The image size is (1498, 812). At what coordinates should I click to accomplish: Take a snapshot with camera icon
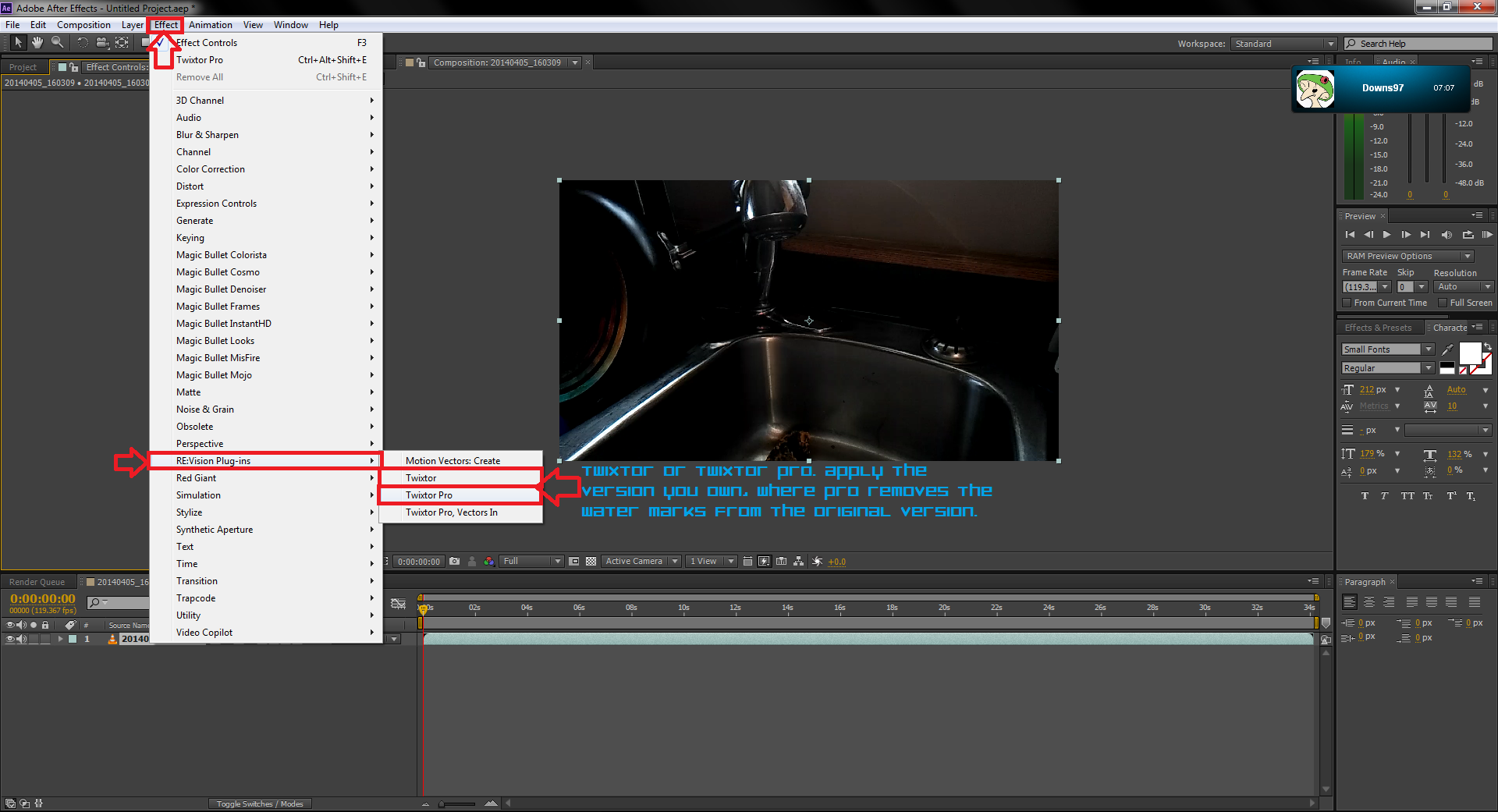[455, 561]
